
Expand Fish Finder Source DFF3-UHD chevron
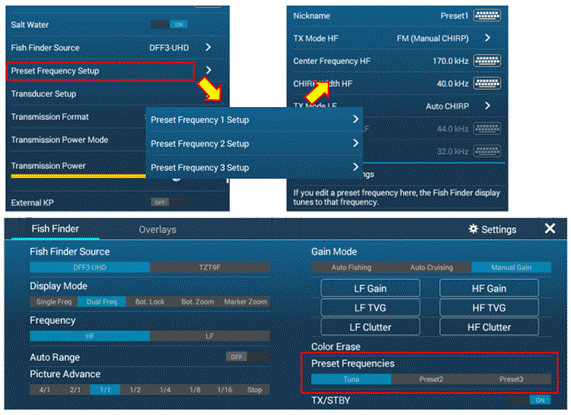coord(208,47)
